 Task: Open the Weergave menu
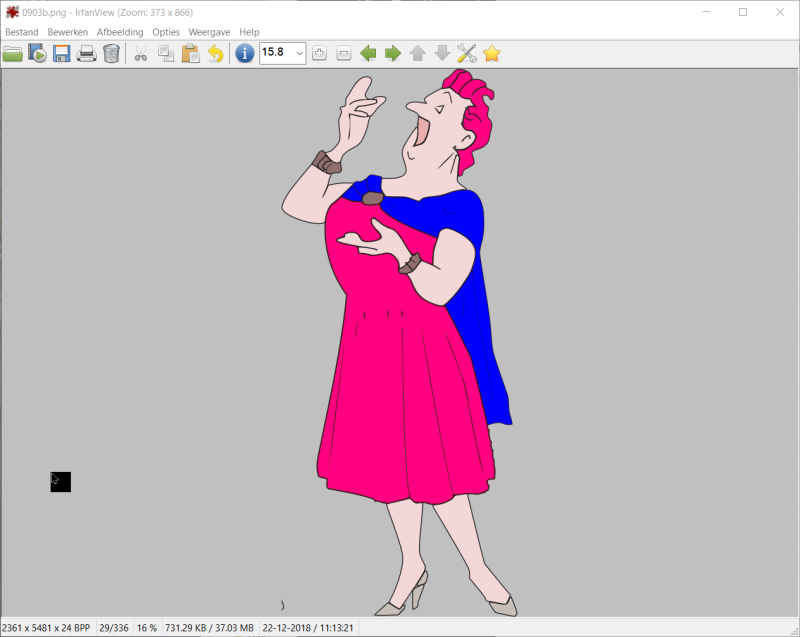tap(209, 32)
